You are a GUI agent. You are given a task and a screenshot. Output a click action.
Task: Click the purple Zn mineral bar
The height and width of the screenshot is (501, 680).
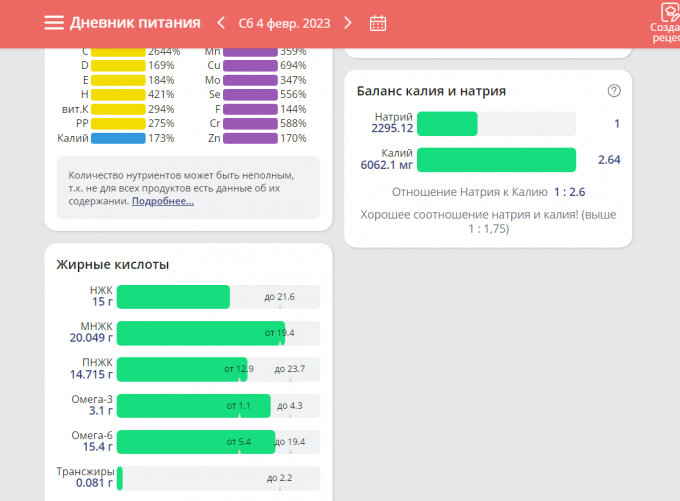coord(249,138)
